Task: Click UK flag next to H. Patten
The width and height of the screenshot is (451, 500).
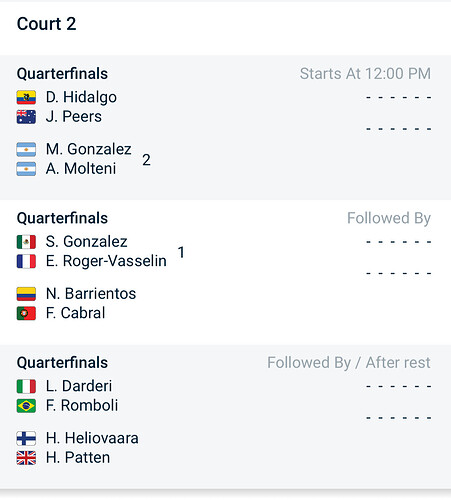Action: [26, 458]
